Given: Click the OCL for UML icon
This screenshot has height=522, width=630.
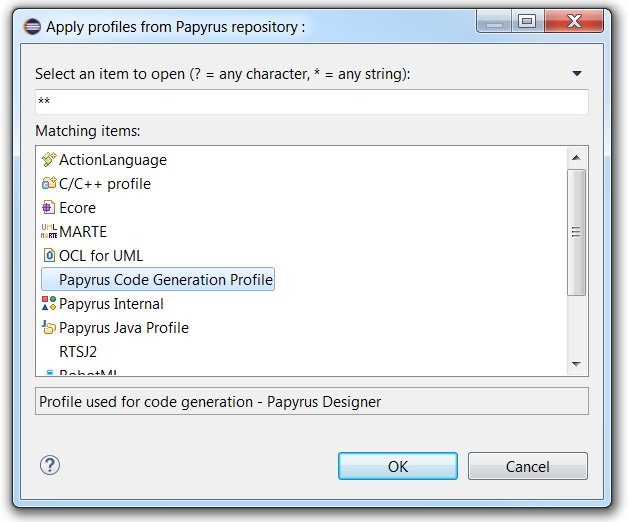Looking at the screenshot, I should 49,256.
